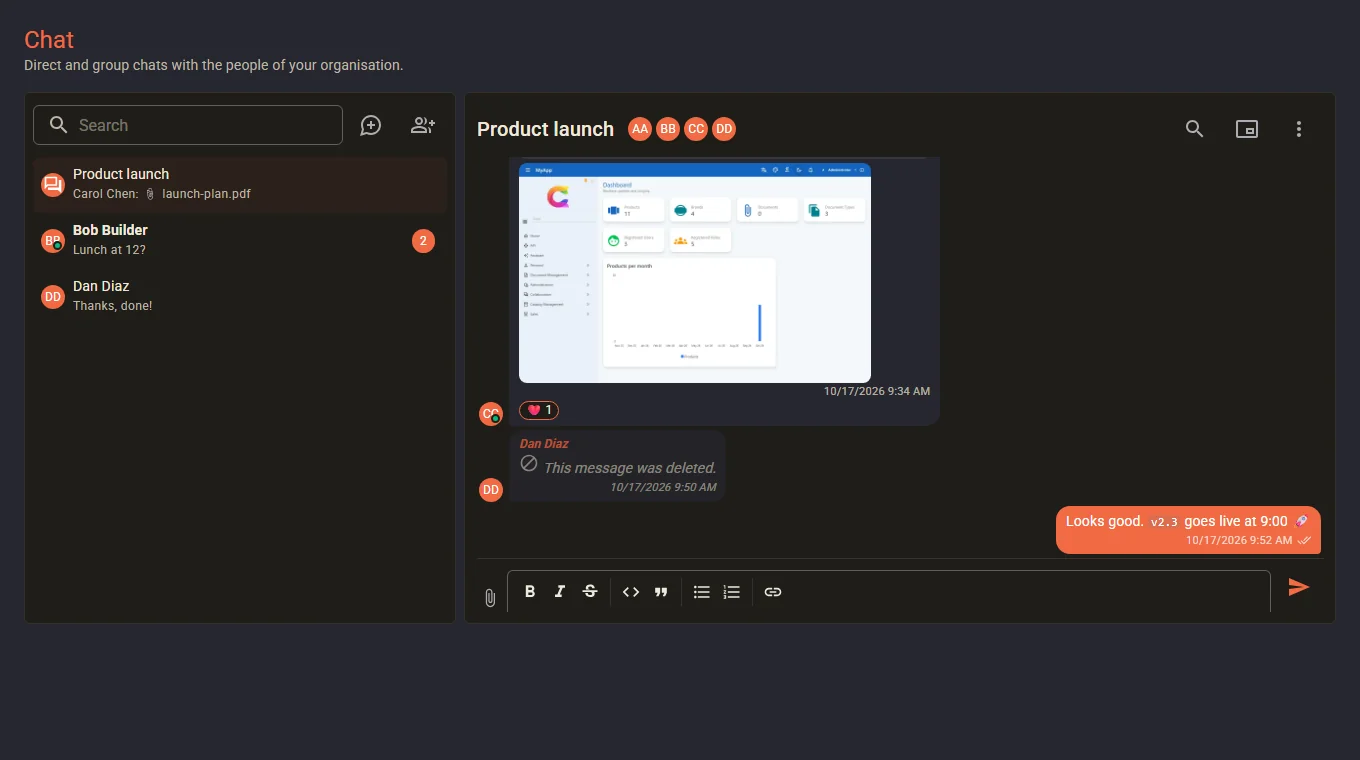The width and height of the screenshot is (1360, 760).
Task: Insert a bulleted list
Action: (702, 592)
